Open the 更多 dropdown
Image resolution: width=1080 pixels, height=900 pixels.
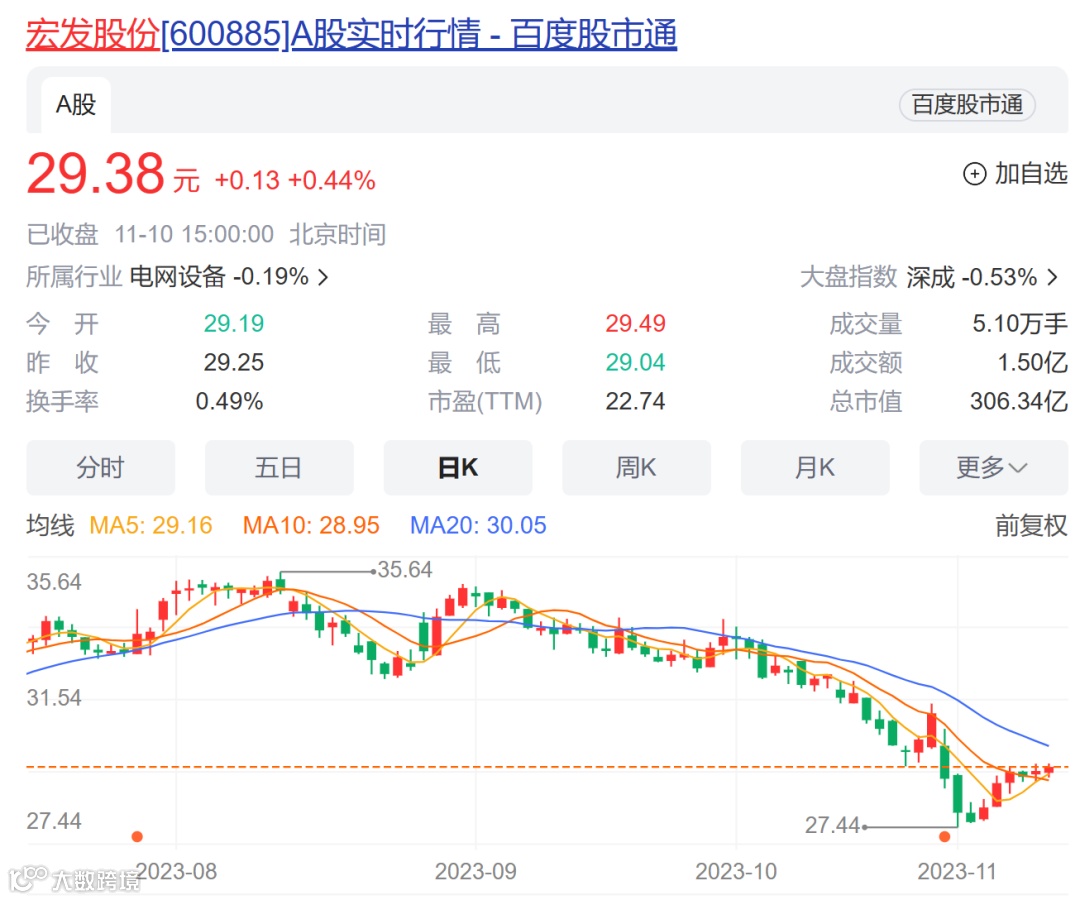[x=993, y=468]
